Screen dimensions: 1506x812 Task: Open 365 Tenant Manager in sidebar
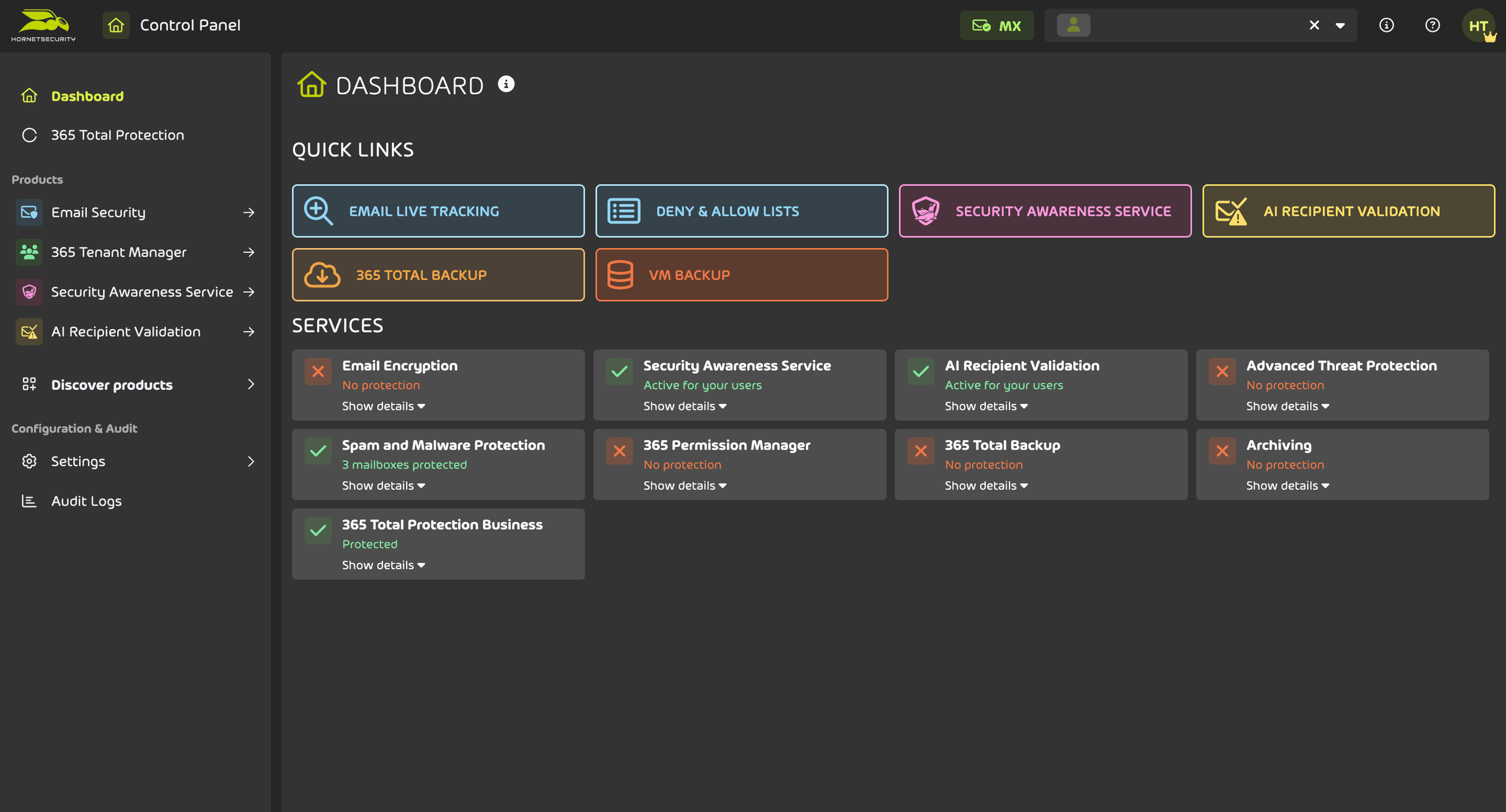pyautogui.click(x=135, y=252)
